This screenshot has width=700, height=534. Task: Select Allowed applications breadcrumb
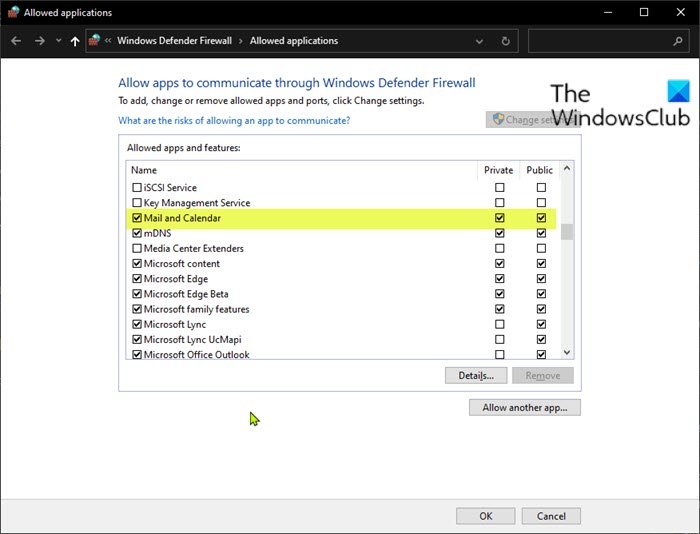pyautogui.click(x=294, y=41)
